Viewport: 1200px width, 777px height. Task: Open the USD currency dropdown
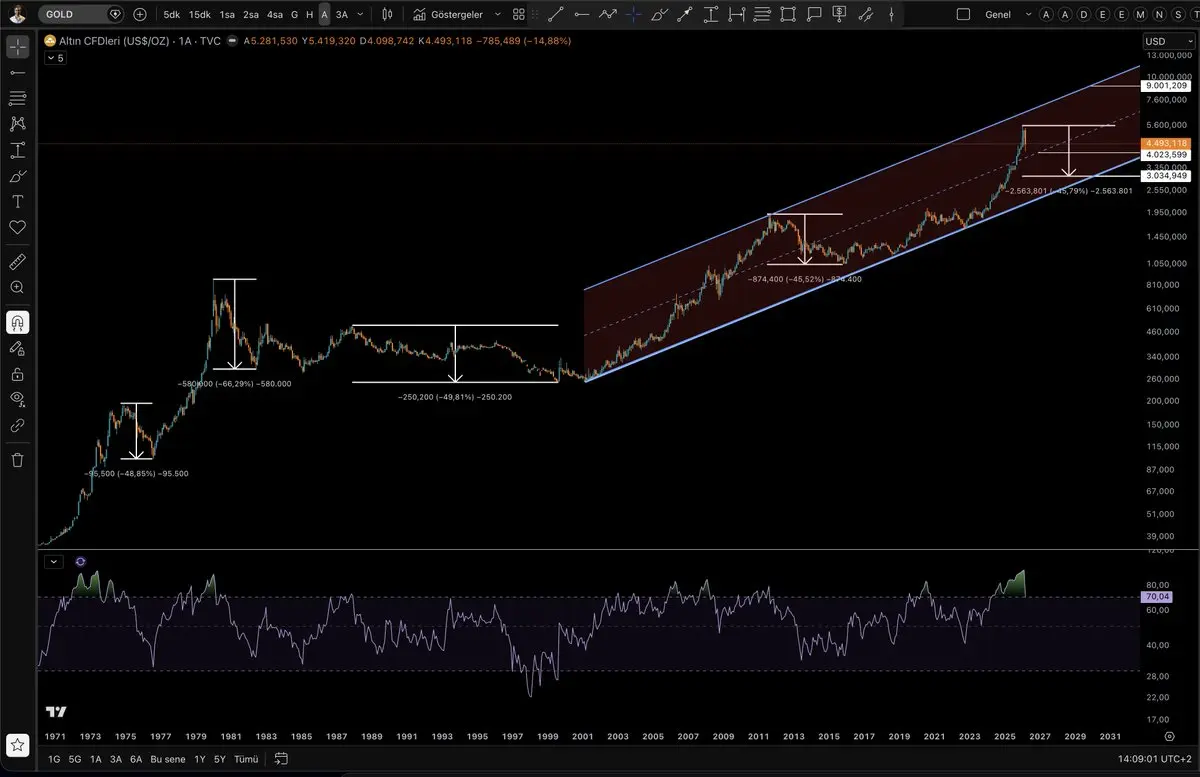tap(1166, 41)
